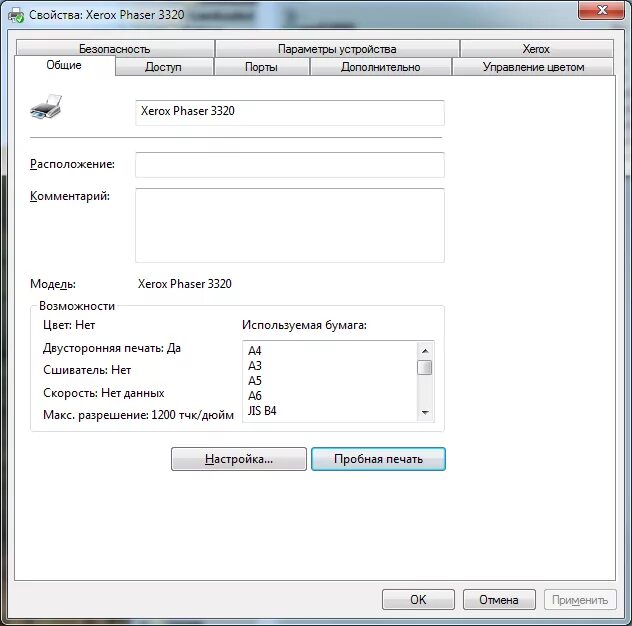Select the Общие tab
The image size is (632, 626).
point(64,65)
